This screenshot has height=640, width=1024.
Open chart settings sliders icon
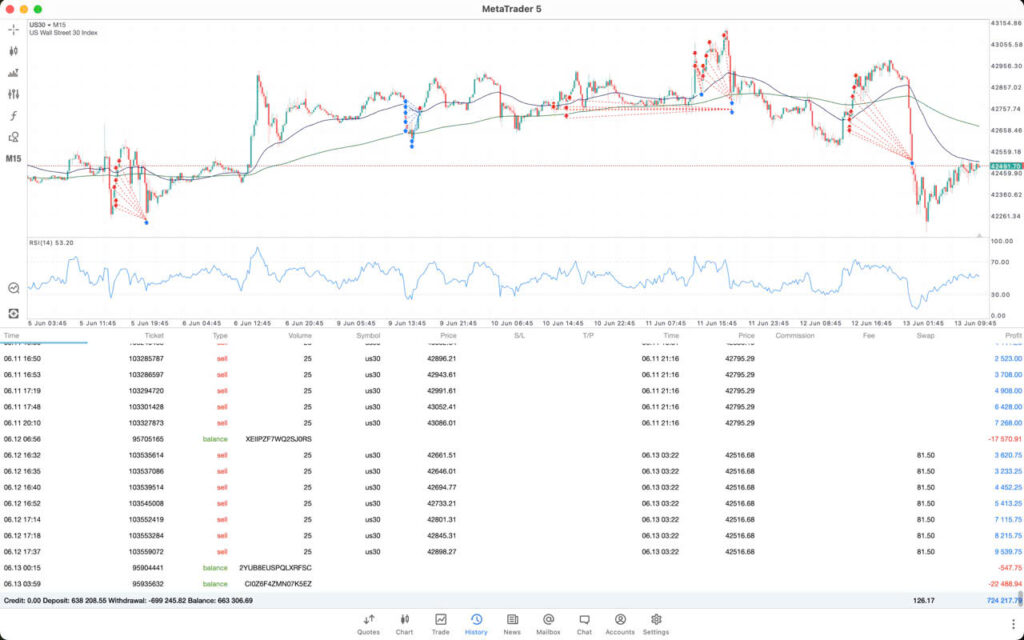pos(13,95)
